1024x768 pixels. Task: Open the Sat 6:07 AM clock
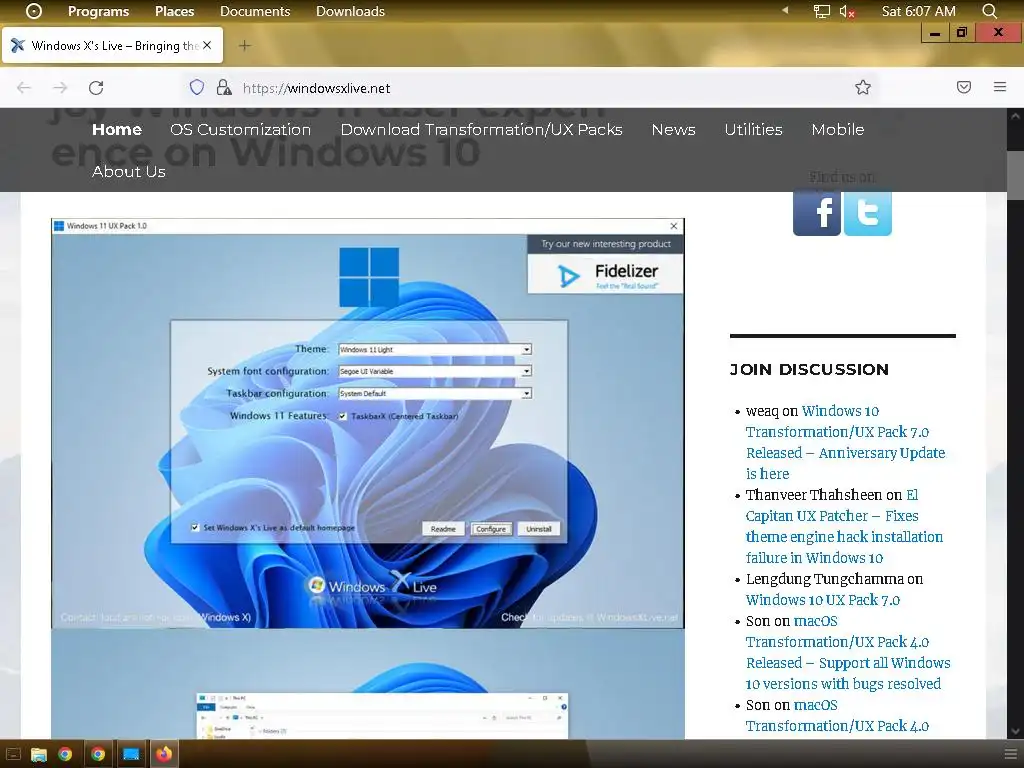click(x=918, y=11)
